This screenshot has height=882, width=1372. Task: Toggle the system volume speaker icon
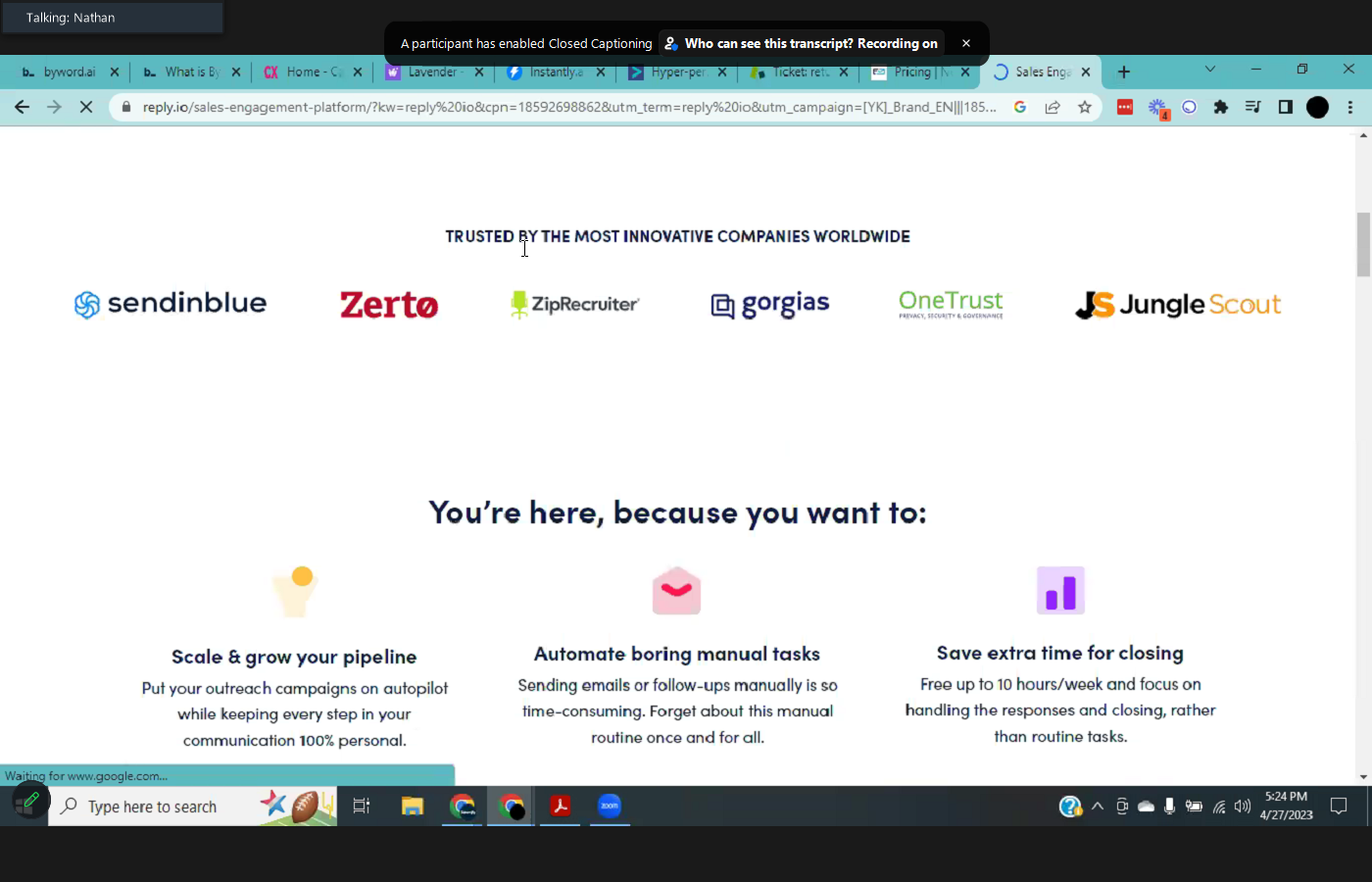pos(1243,807)
